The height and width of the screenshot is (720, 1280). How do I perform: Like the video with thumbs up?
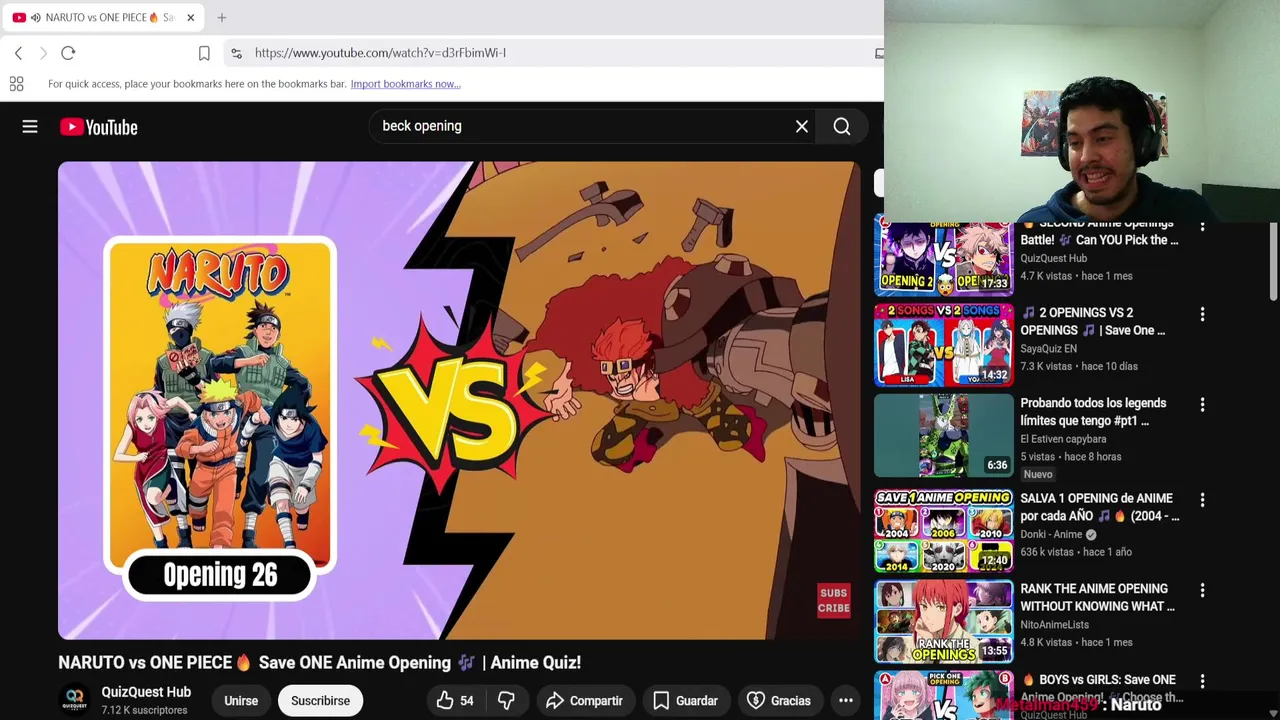coord(454,701)
